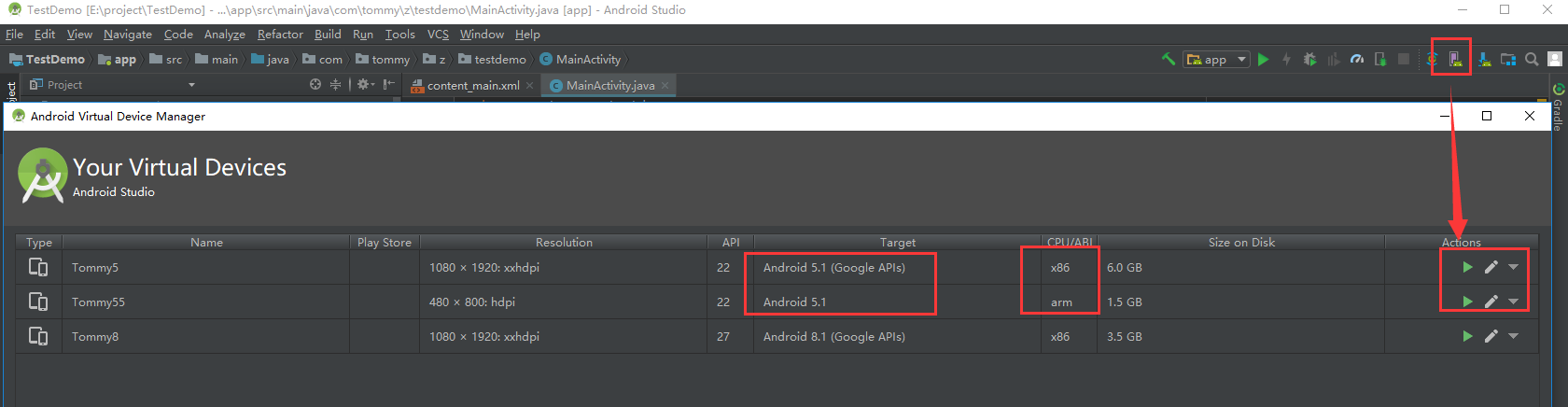1568x407 pixels.
Task: Open the app run configuration dropdown
Action: [1216, 59]
